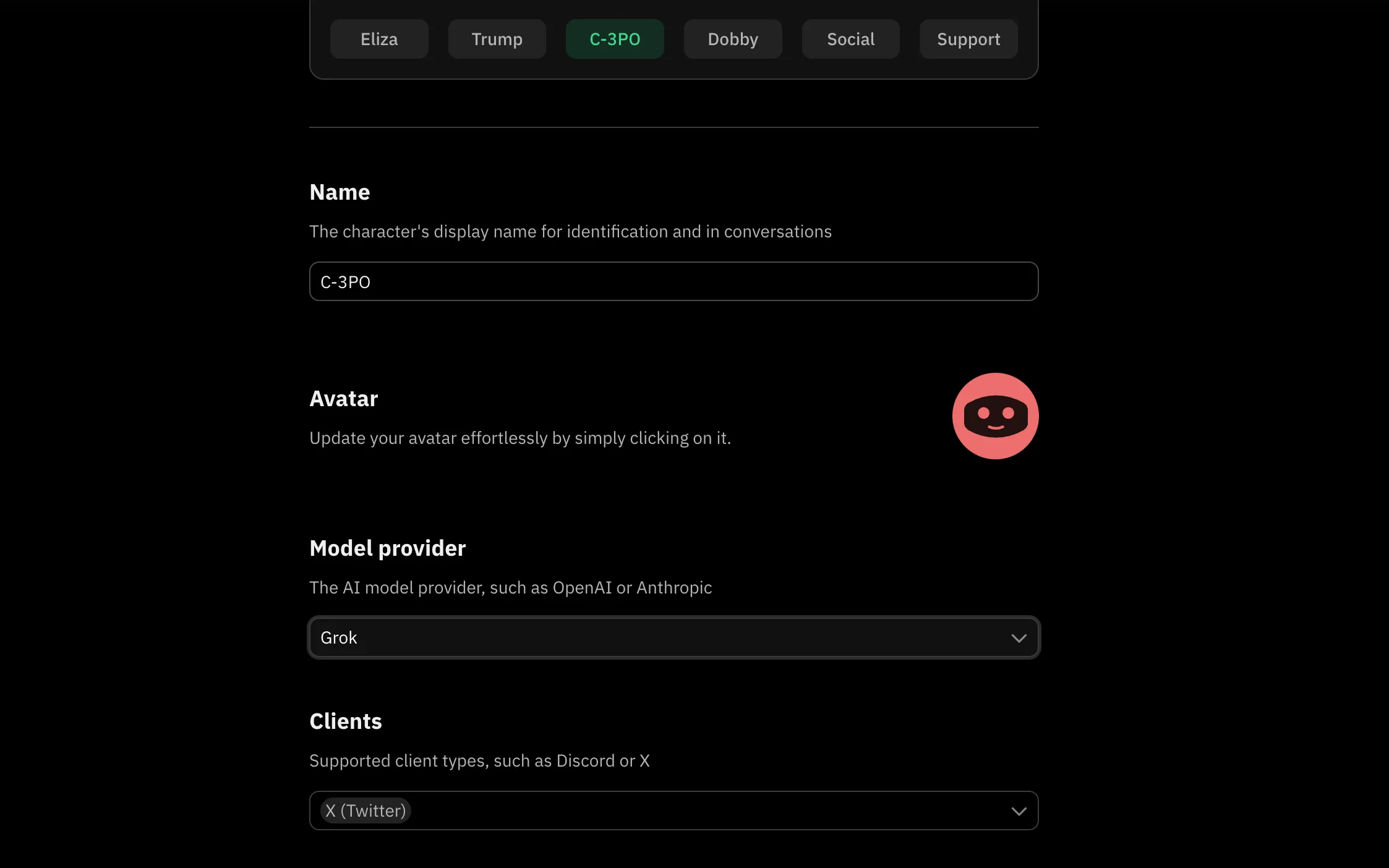Click the Name section heading
Viewport: 1389px width, 868px height.
pos(340,192)
